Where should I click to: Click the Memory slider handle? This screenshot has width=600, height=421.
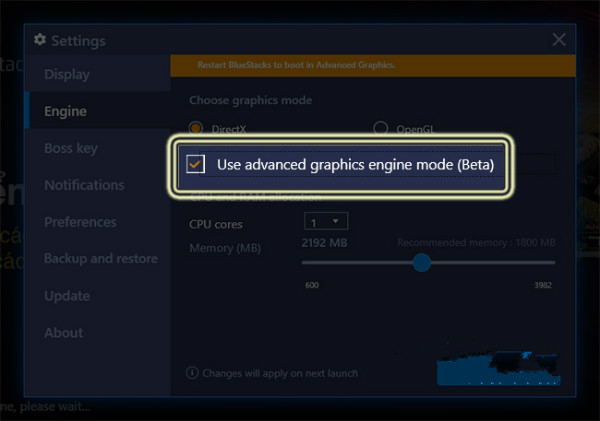click(x=422, y=262)
